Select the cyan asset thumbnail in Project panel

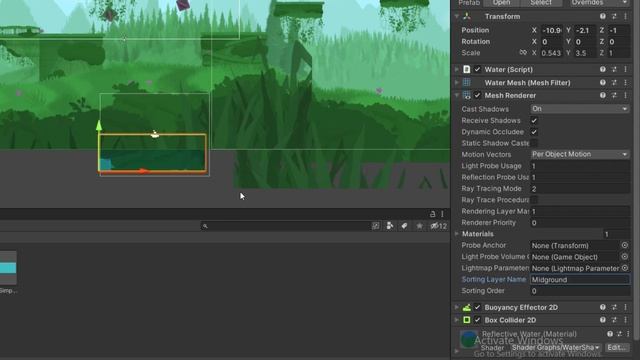[x=8, y=268]
